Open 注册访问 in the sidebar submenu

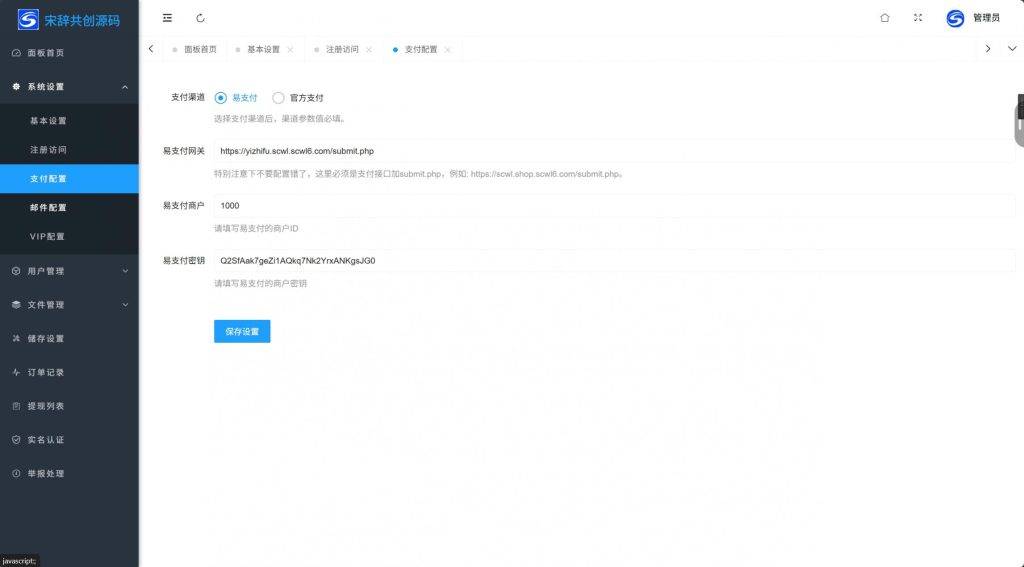click(x=69, y=150)
